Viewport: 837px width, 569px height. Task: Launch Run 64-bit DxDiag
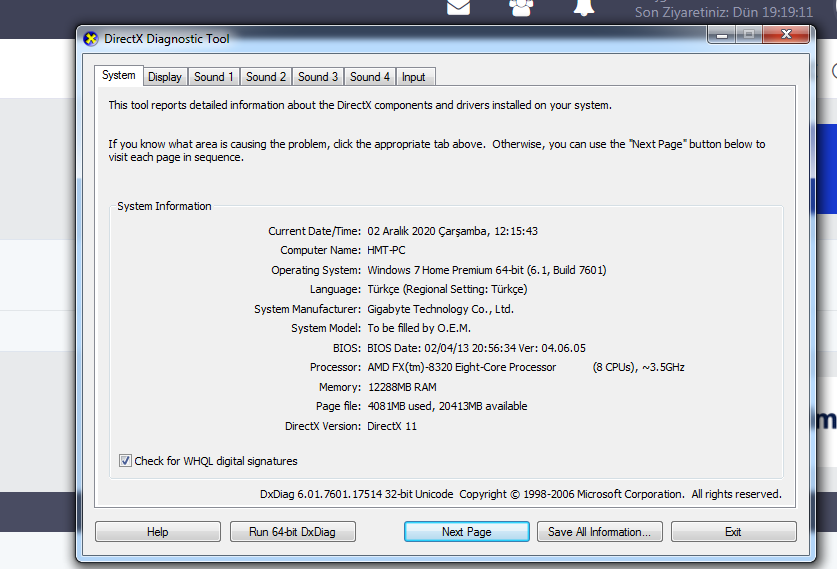pyautogui.click(x=293, y=532)
